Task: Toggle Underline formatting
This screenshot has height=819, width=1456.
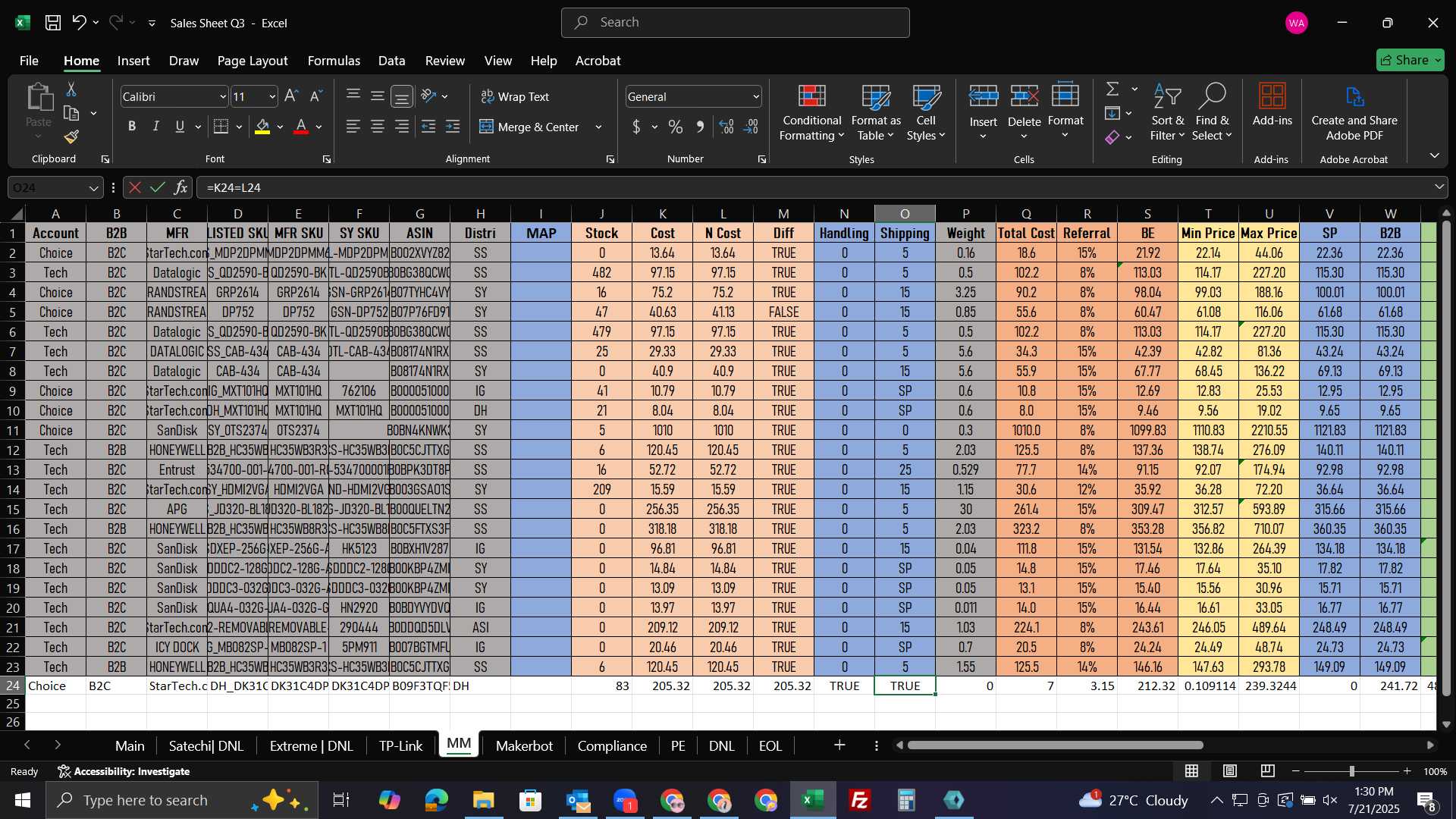Action: coord(180,127)
